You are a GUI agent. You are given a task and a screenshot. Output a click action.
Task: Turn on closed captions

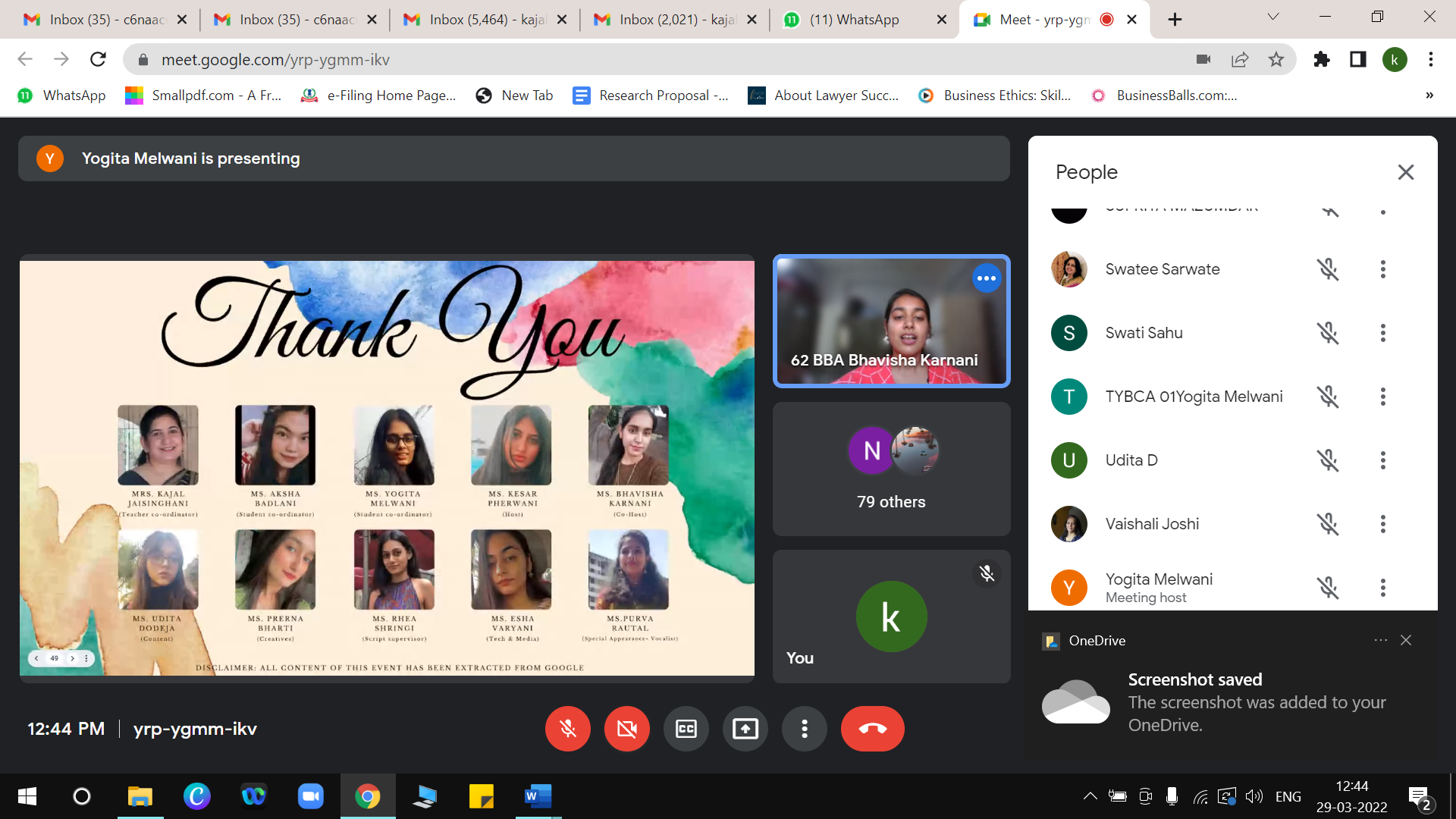point(686,729)
